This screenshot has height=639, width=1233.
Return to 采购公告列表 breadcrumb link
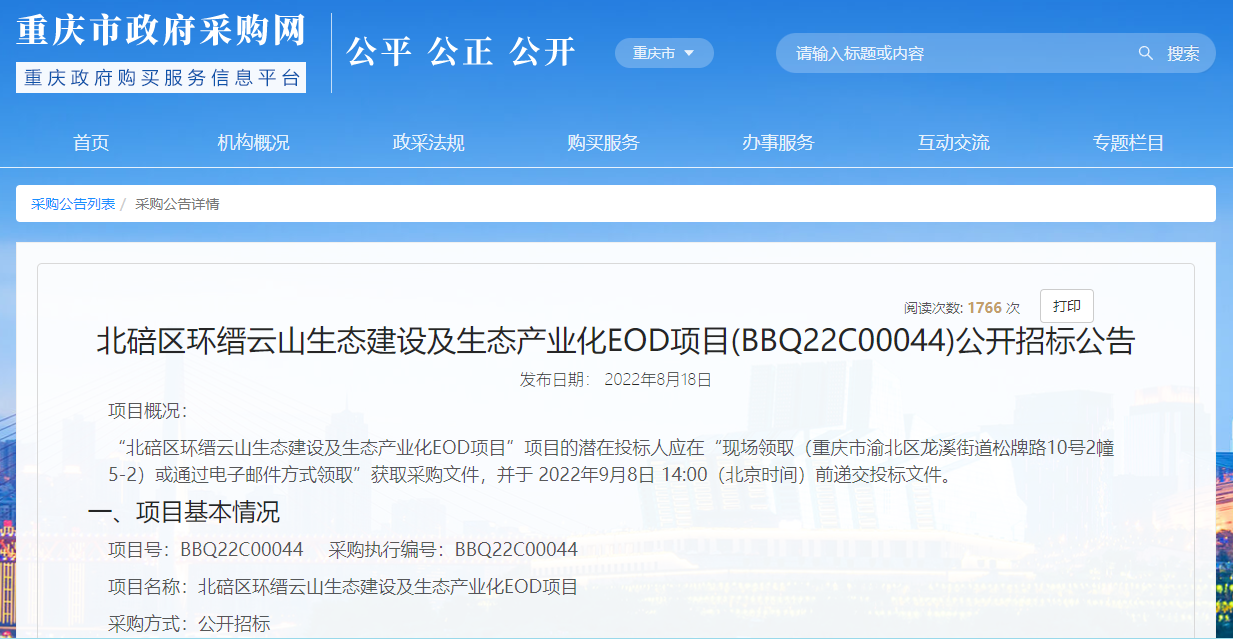[x=73, y=204]
